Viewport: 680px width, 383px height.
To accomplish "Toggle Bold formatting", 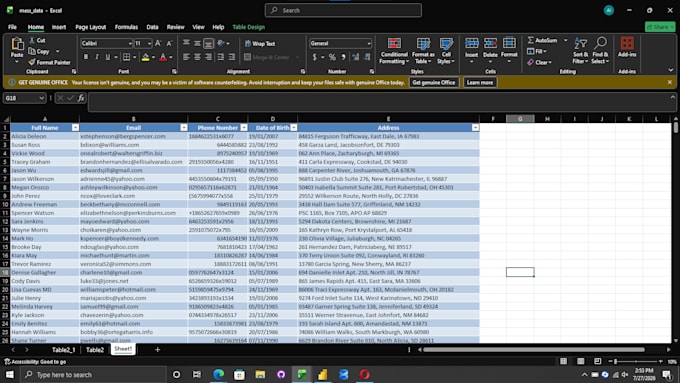I will pos(86,57).
